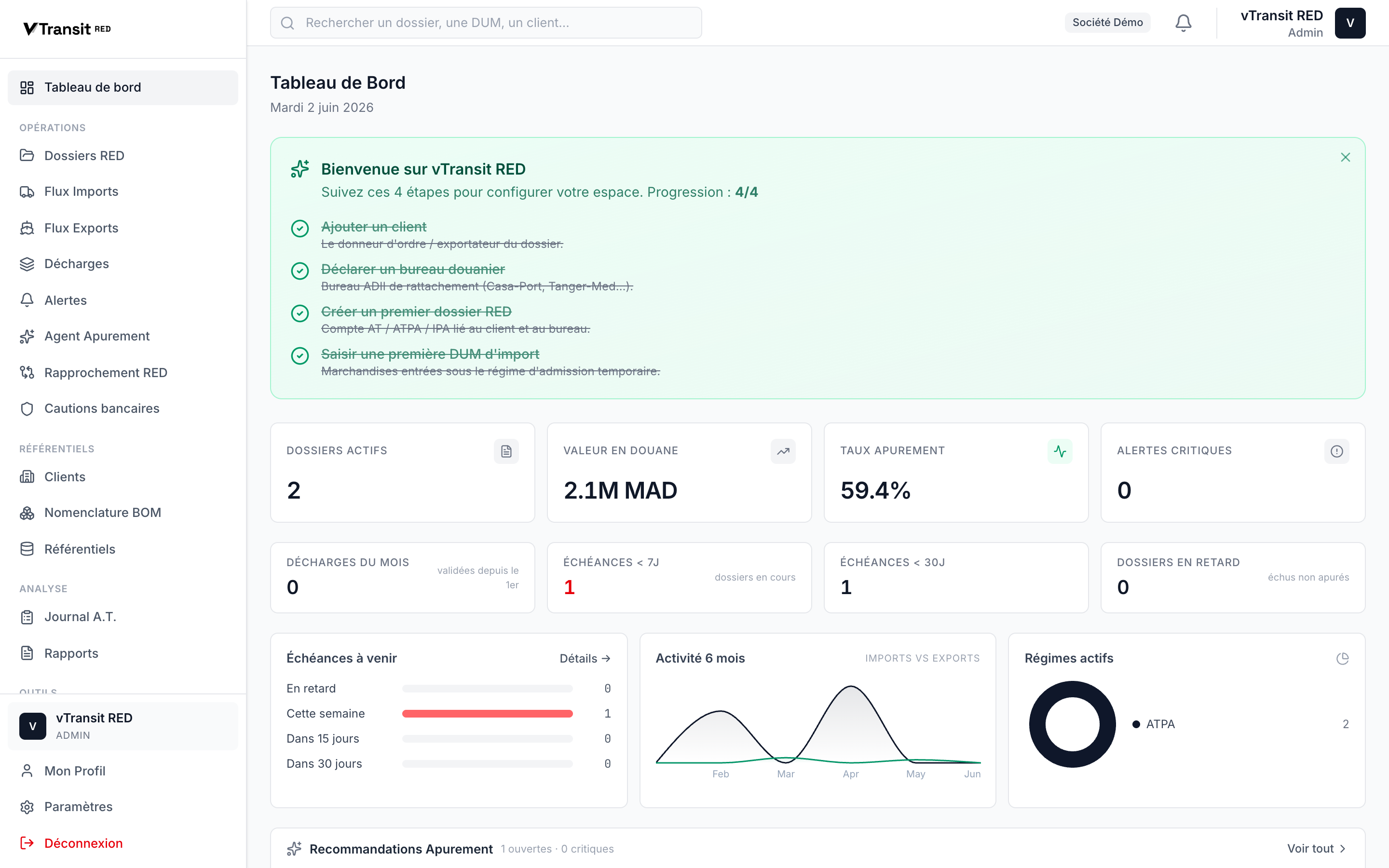Screen dimensions: 1389x868
Task: Click the Mon Profil user icon
Action: coord(27,771)
